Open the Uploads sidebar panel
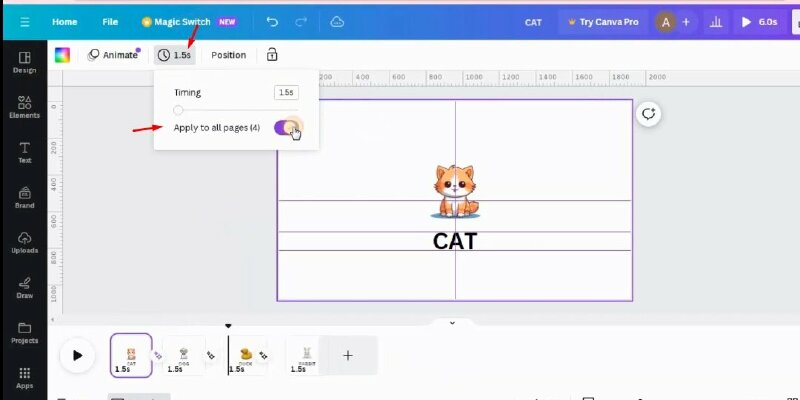 click(x=24, y=243)
